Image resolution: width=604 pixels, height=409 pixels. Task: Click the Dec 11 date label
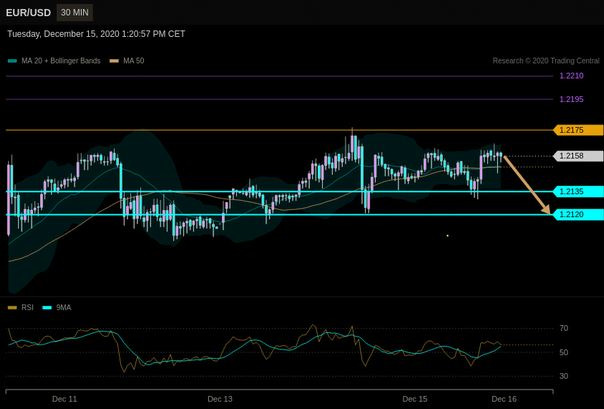[64, 399]
